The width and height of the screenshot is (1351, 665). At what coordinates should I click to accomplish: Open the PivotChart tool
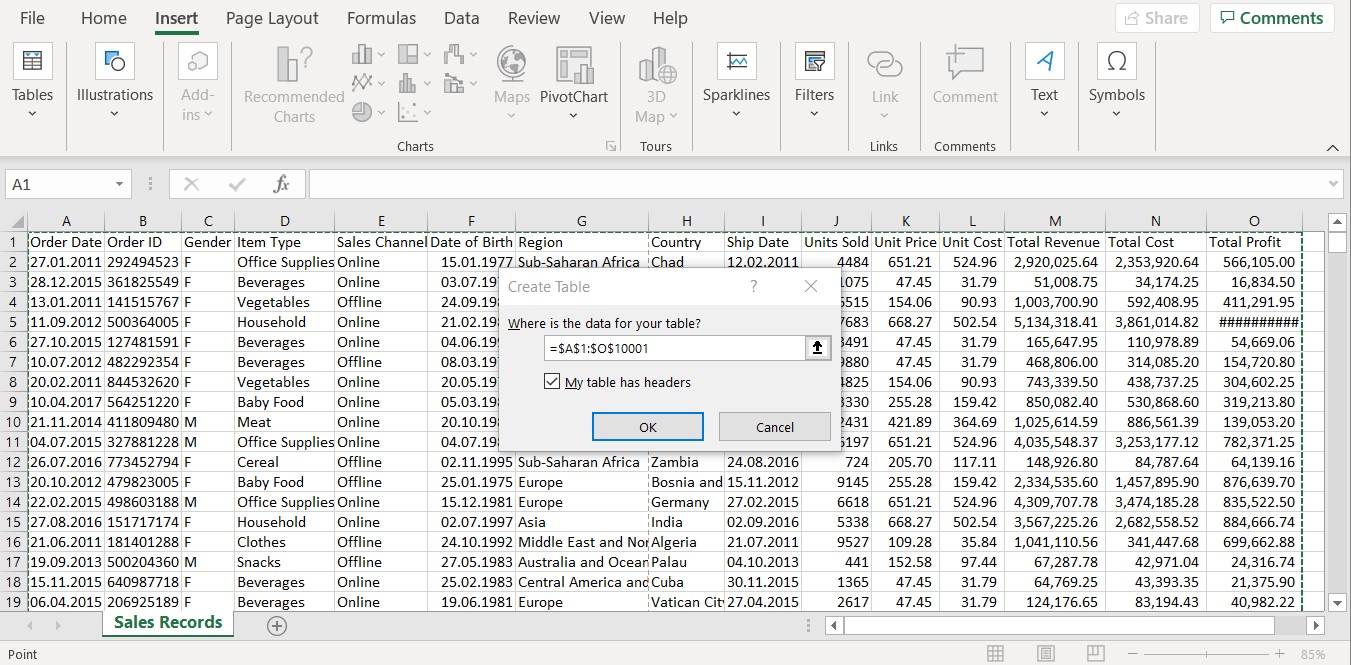(573, 80)
